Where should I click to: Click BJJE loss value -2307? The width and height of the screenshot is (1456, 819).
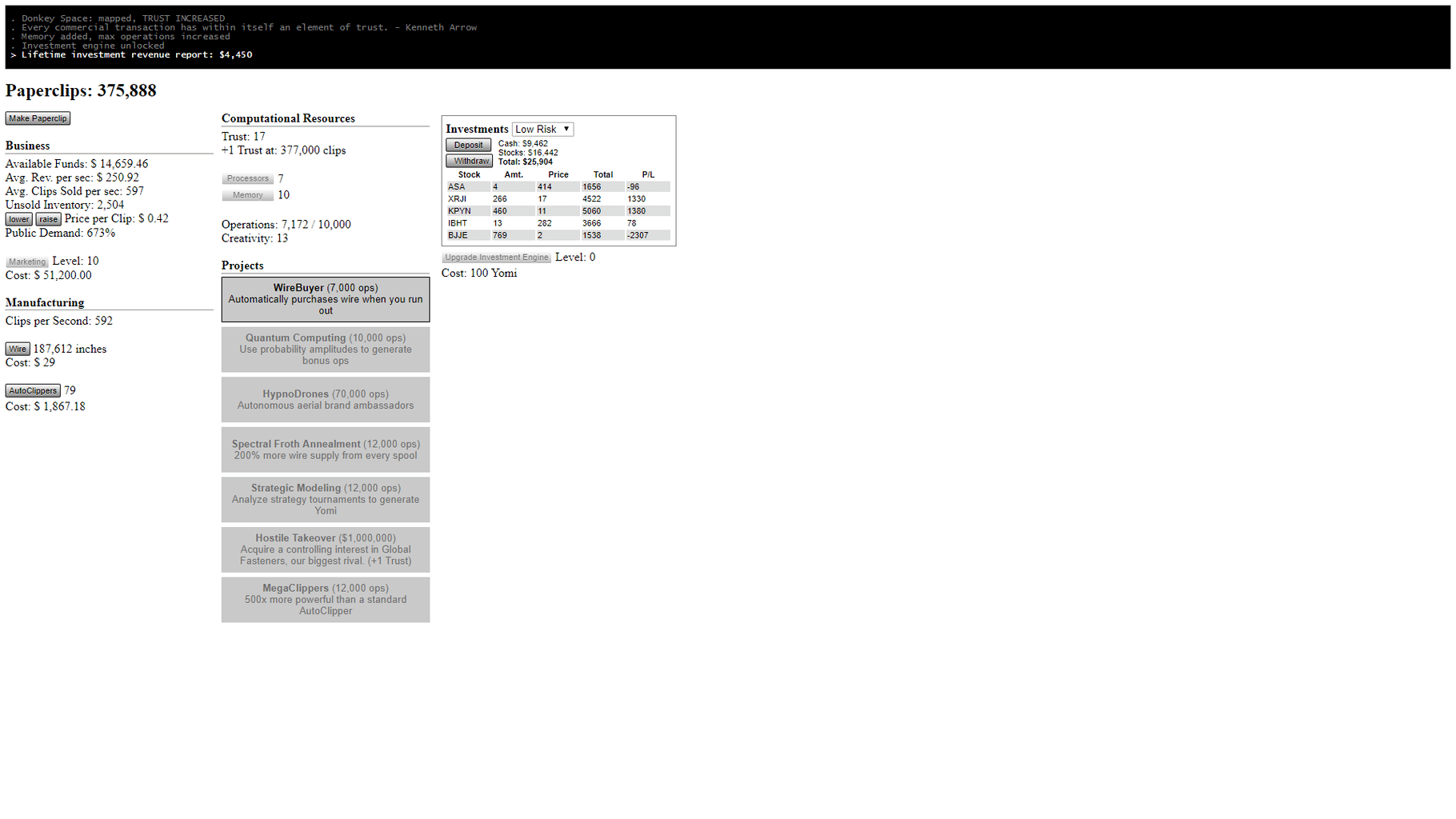638,235
